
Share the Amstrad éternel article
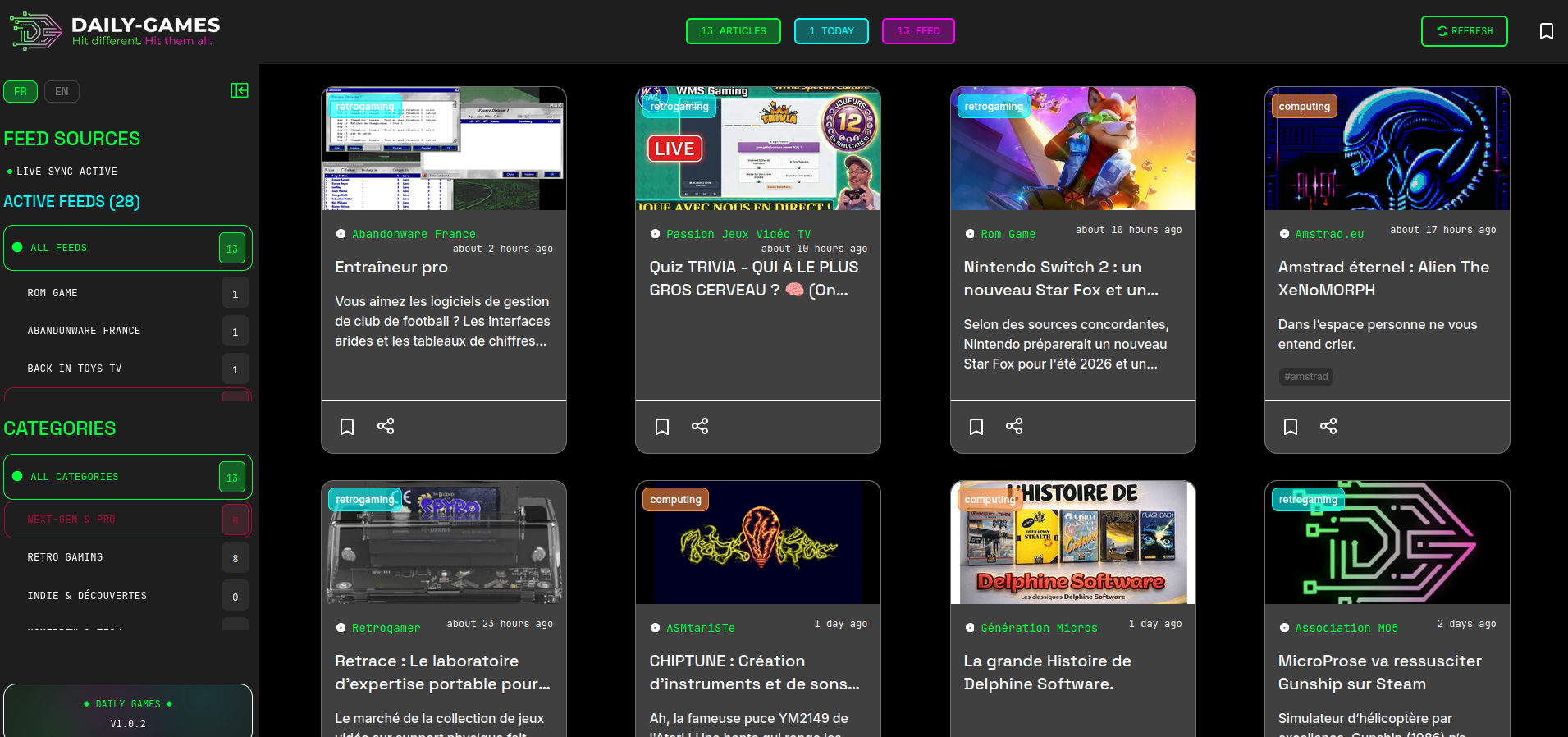pyautogui.click(x=1328, y=426)
